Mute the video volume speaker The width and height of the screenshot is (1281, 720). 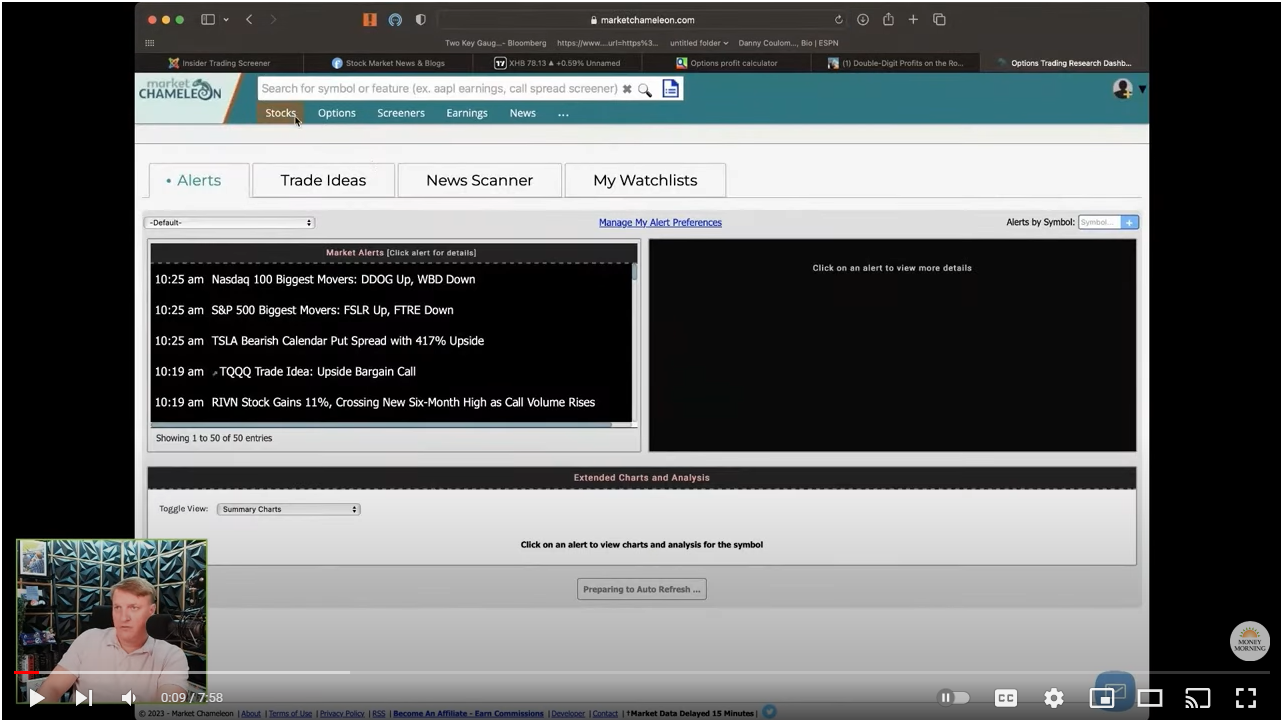tap(129, 698)
